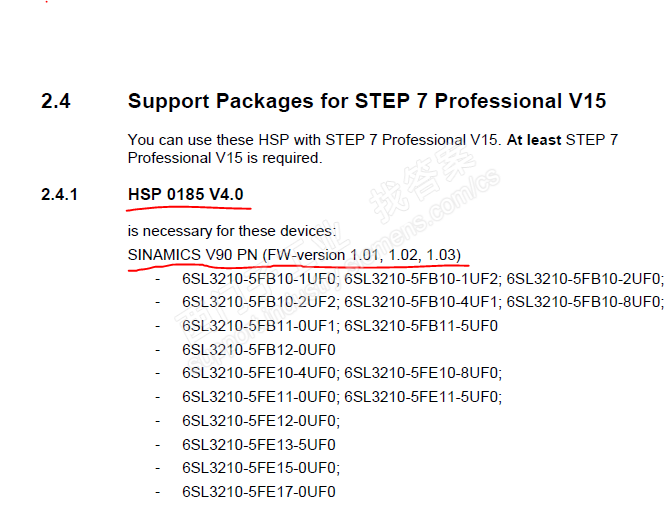Click the subsection number 2.4.1

pos(60,193)
